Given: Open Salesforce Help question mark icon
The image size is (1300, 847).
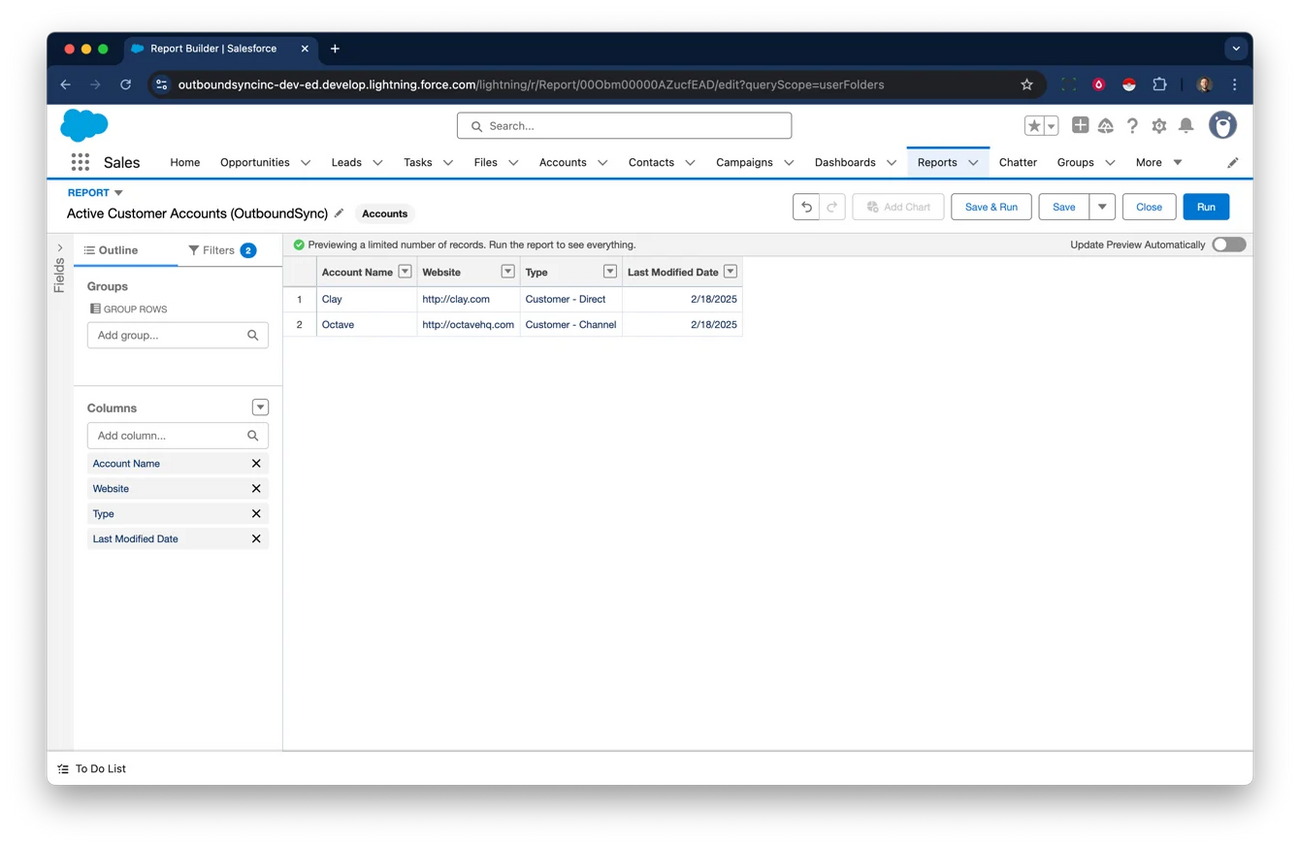Looking at the screenshot, I should (x=1131, y=125).
